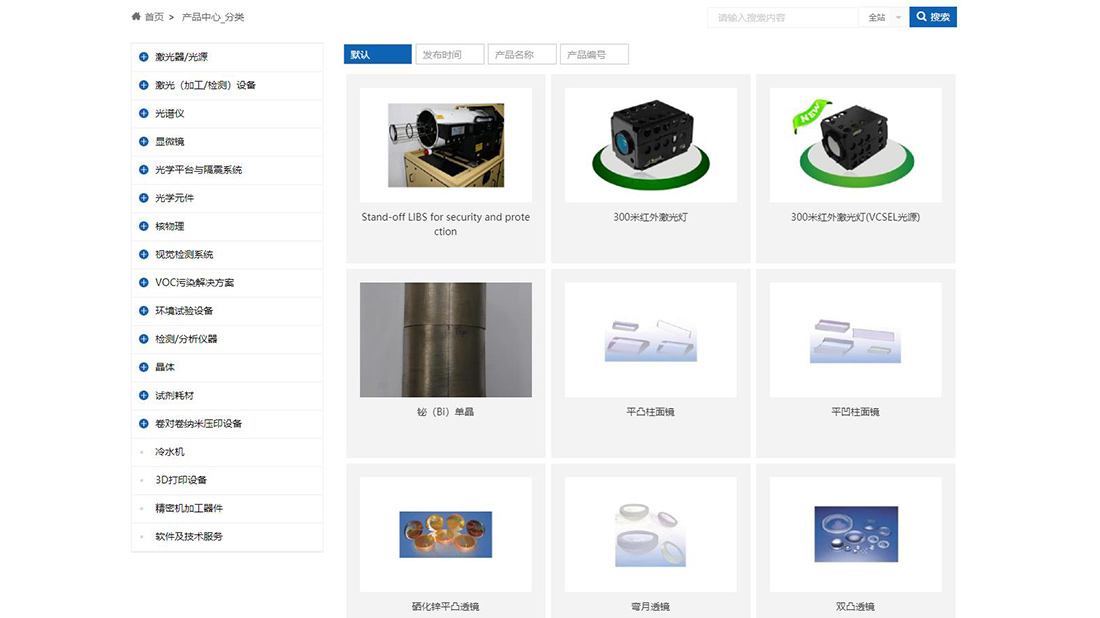Click plus icon beside 环境试验设备
1100x618 pixels.
[144, 311]
